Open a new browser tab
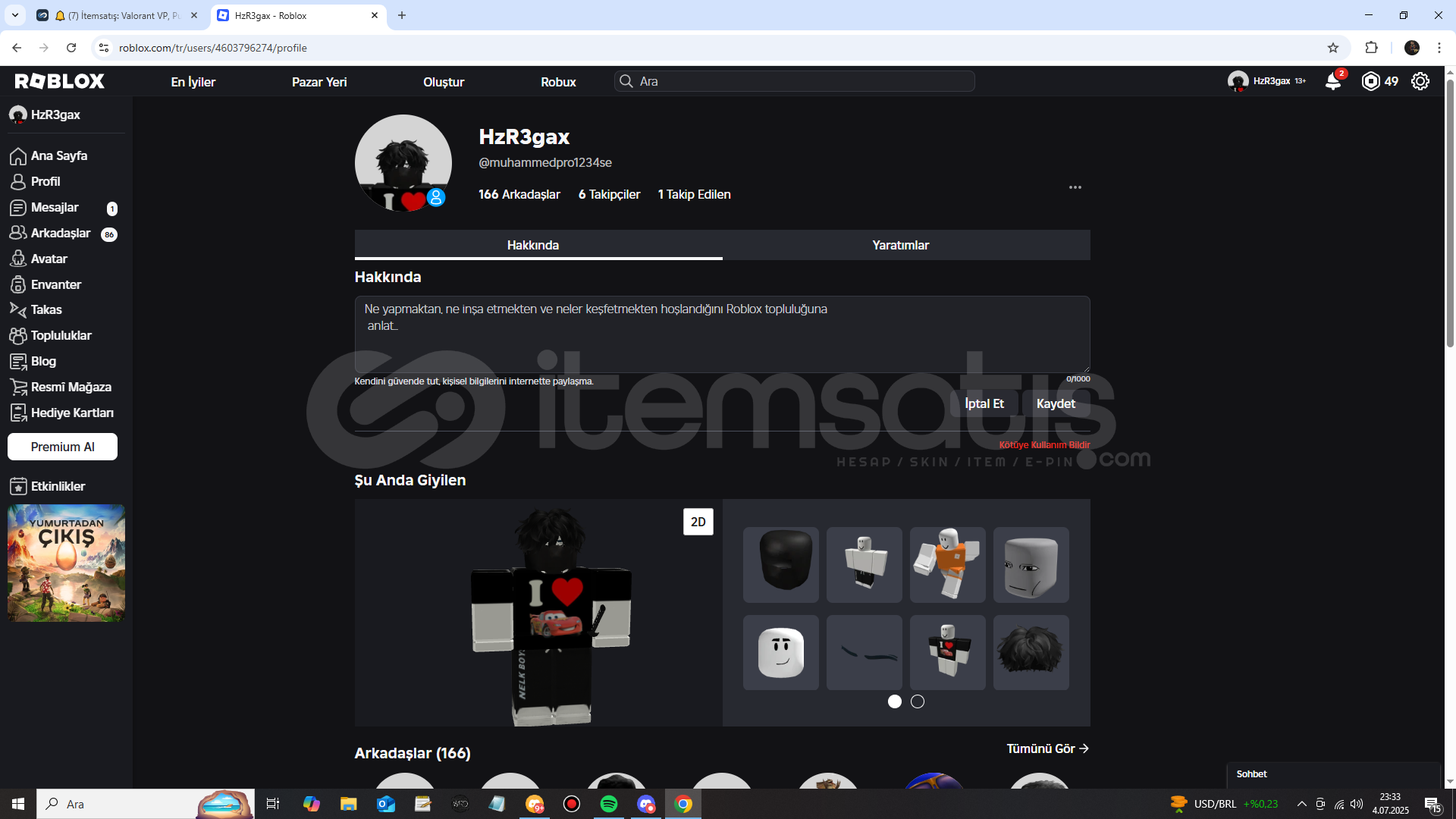This screenshot has height=819, width=1456. click(402, 15)
